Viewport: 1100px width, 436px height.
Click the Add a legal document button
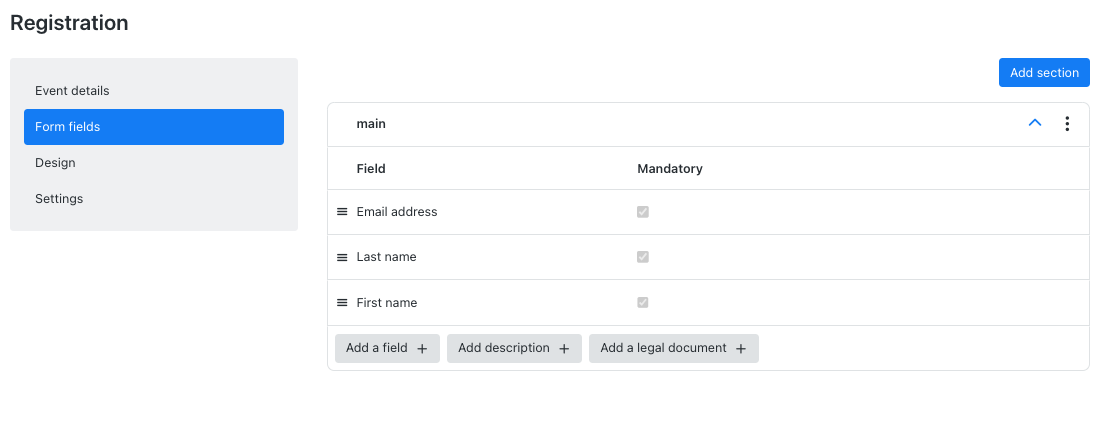[x=673, y=348]
